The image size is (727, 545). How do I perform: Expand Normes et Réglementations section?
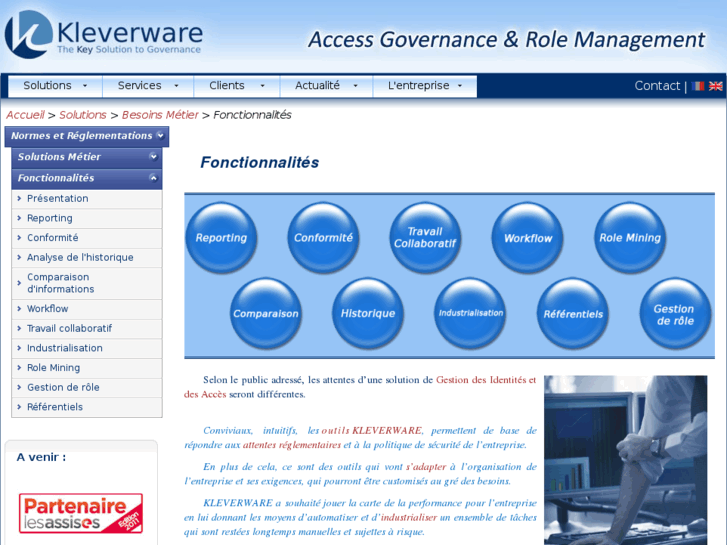[87, 136]
